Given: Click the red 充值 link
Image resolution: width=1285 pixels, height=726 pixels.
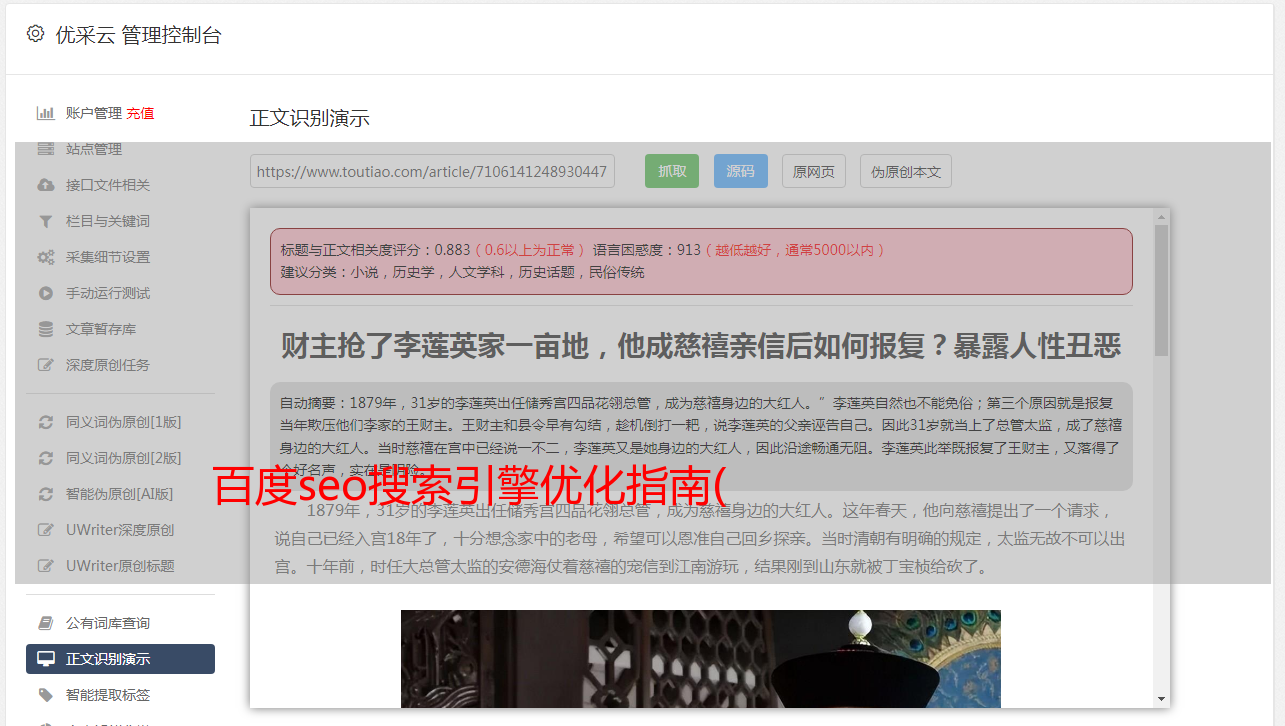Looking at the screenshot, I should click(x=140, y=113).
